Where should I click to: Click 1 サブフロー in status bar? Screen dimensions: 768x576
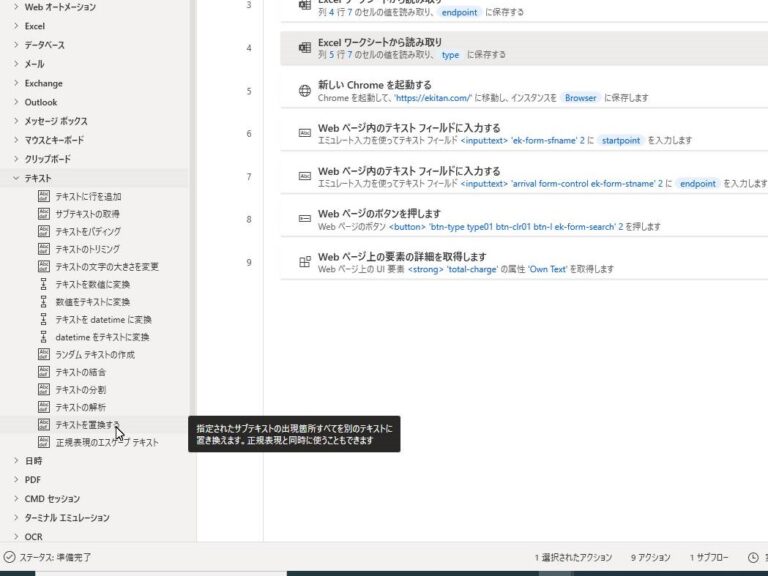[709, 557]
